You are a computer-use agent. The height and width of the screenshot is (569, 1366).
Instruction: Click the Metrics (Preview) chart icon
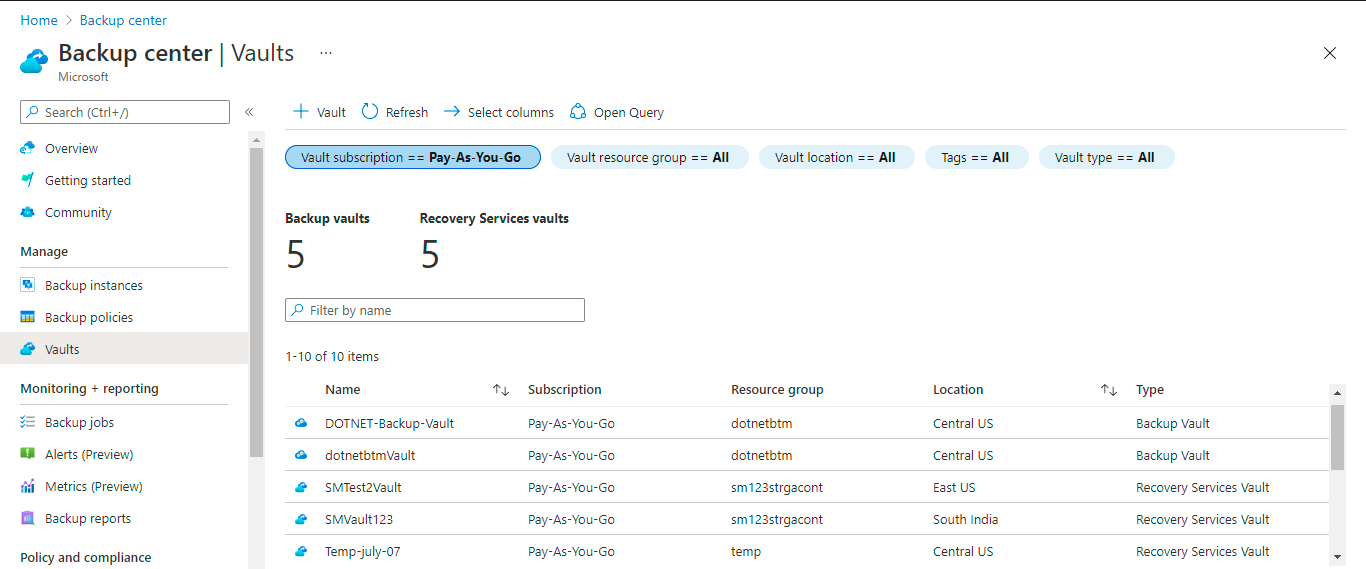28,486
